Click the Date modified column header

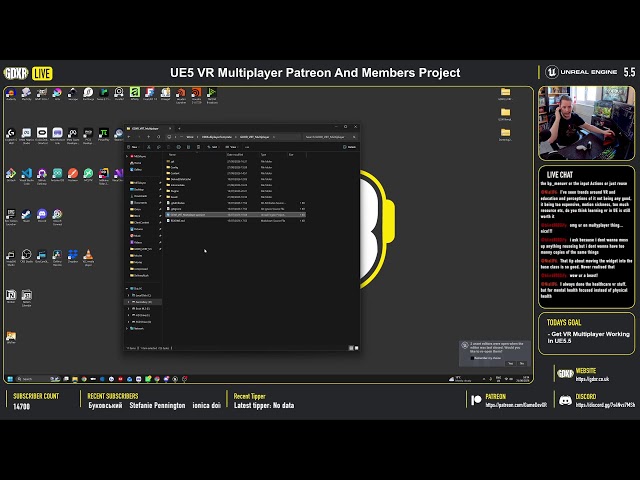(x=235, y=155)
